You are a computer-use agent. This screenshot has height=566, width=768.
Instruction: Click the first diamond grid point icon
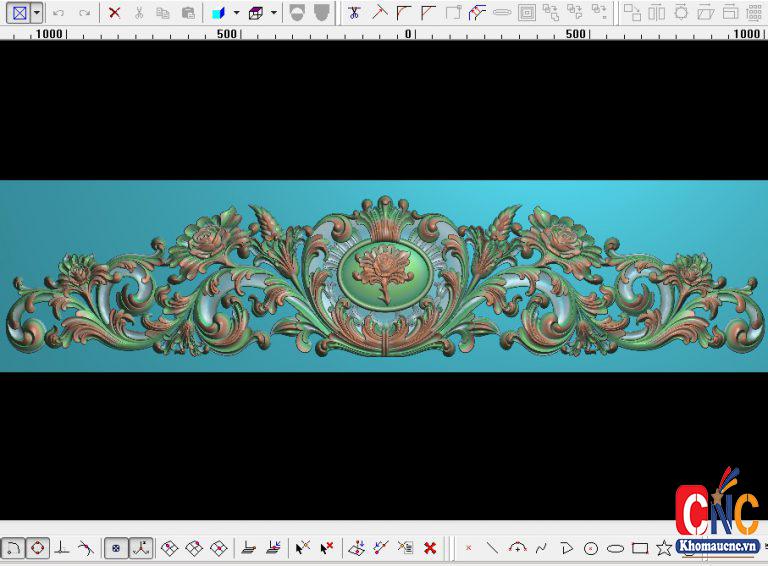[x=169, y=548]
